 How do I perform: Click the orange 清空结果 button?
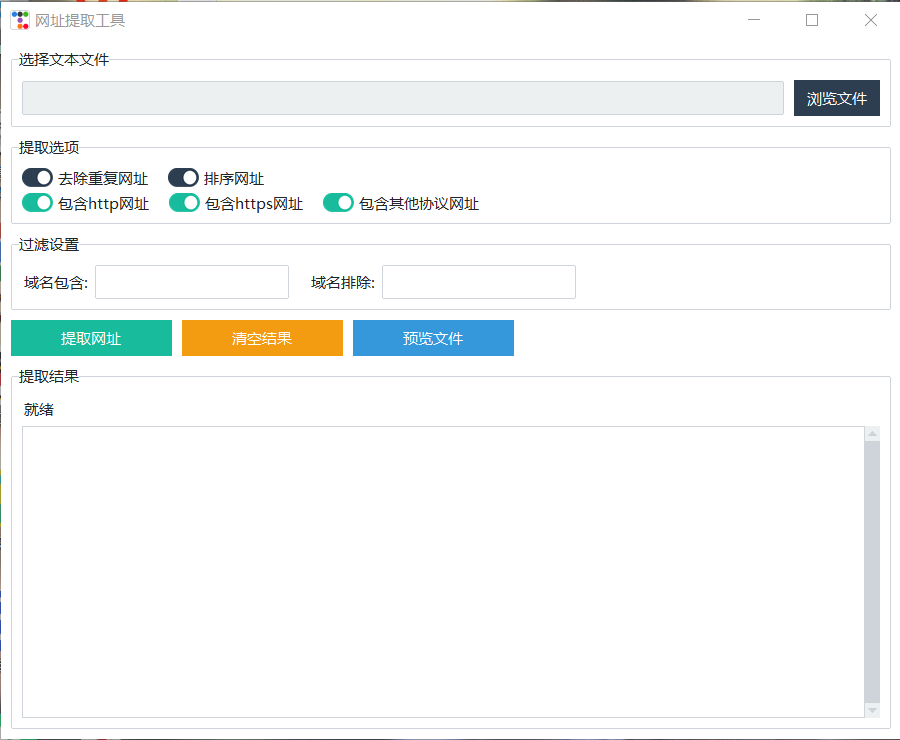tap(262, 338)
